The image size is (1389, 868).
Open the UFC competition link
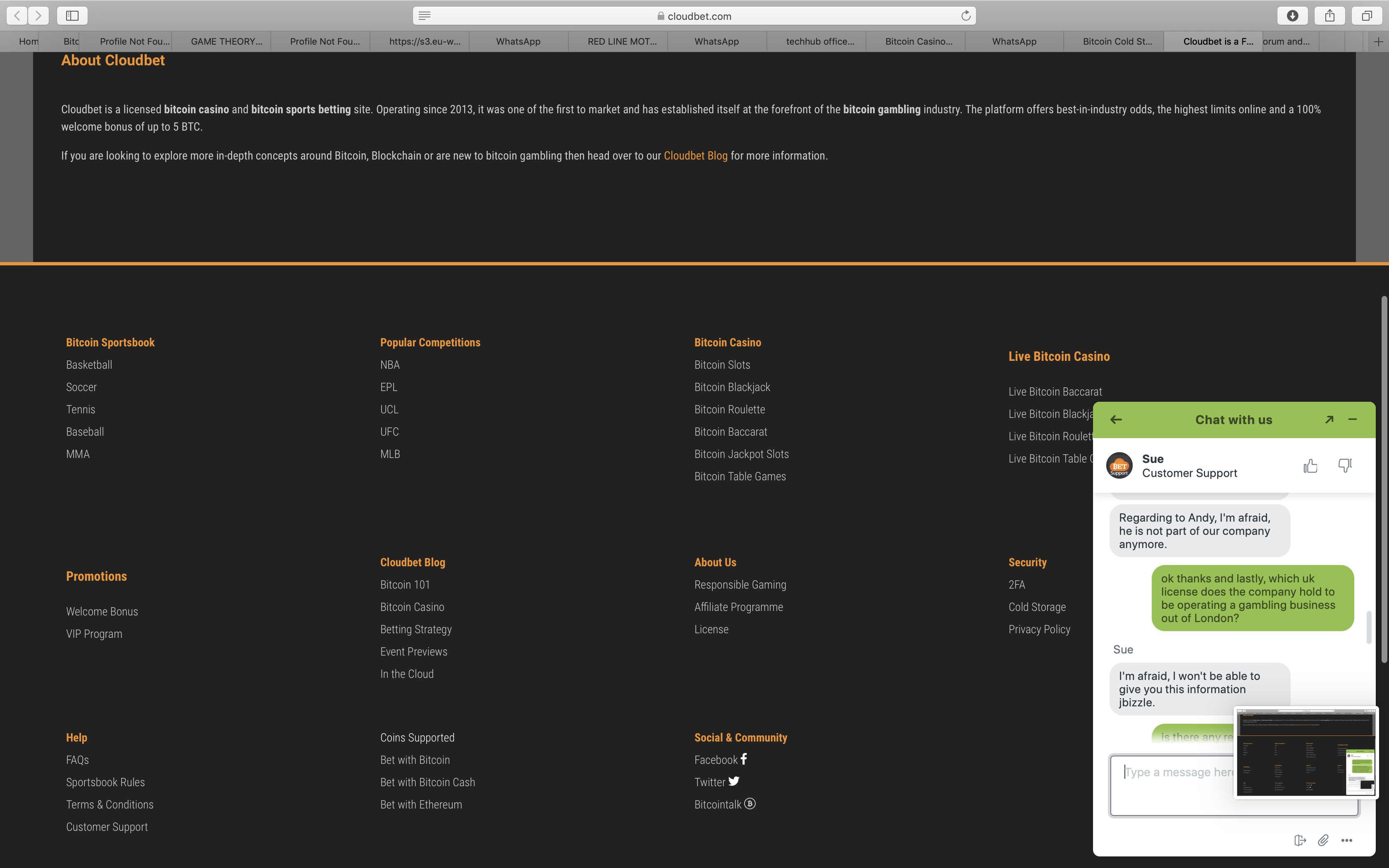tap(389, 432)
